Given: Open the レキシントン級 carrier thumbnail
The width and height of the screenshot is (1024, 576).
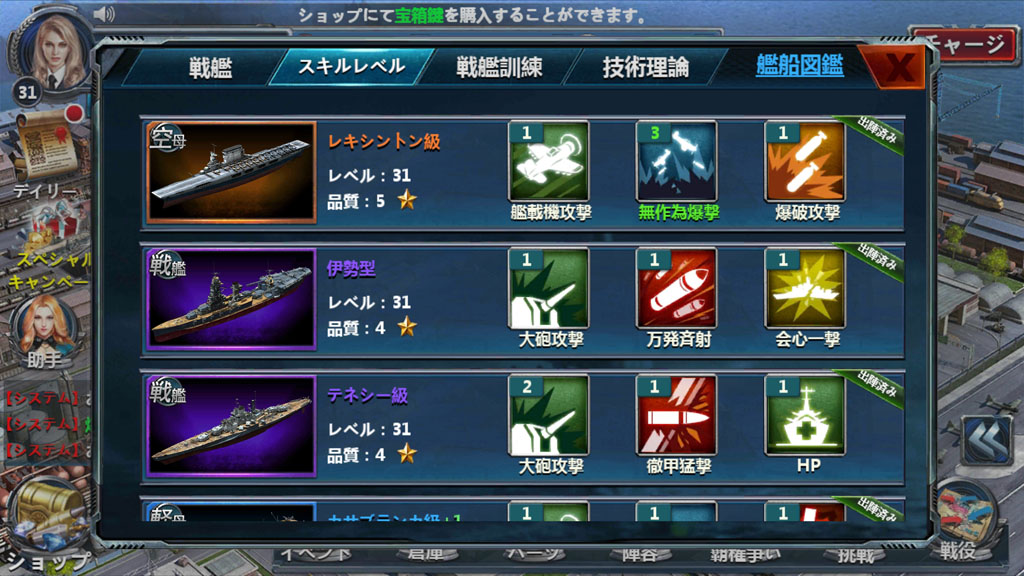Looking at the screenshot, I should click(231, 172).
